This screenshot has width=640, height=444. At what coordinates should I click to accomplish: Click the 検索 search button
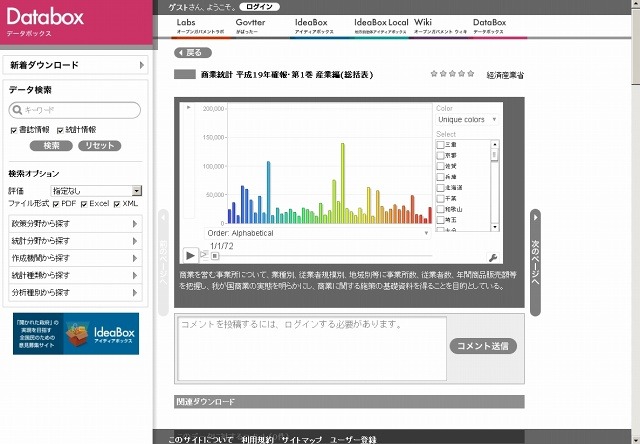tap(51, 146)
